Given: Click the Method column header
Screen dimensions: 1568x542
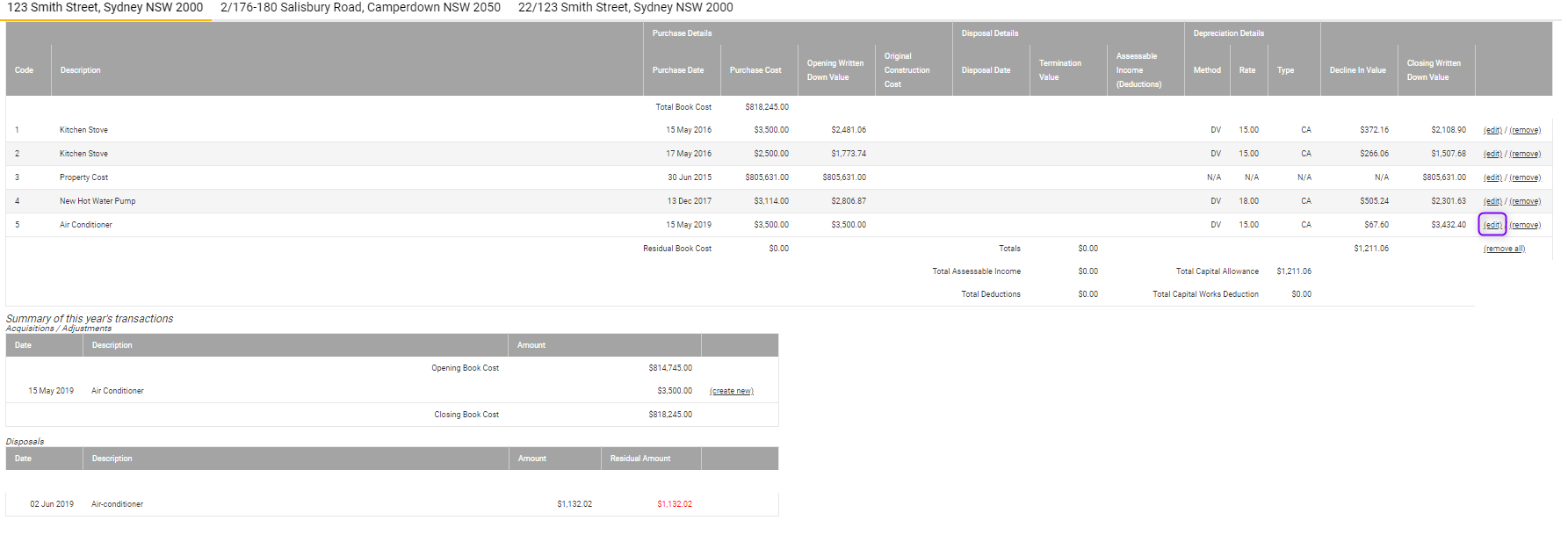Looking at the screenshot, I should 1207,70.
